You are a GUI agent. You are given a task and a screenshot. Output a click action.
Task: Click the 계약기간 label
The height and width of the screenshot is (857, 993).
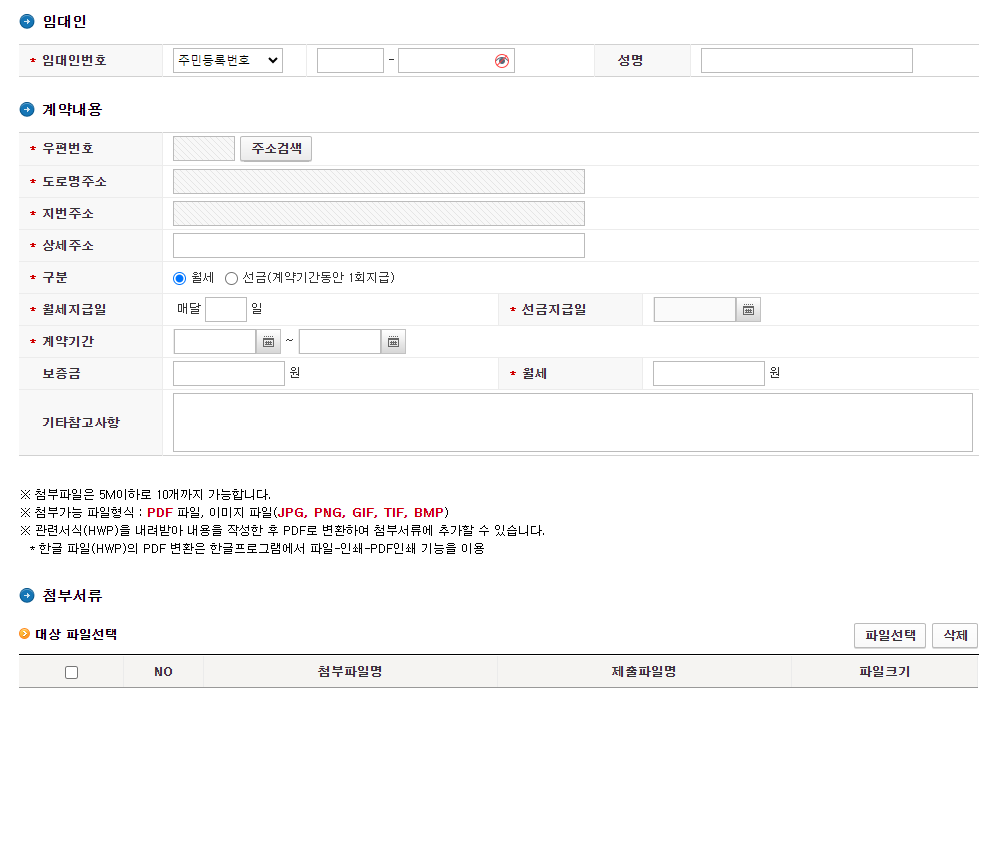[68, 342]
